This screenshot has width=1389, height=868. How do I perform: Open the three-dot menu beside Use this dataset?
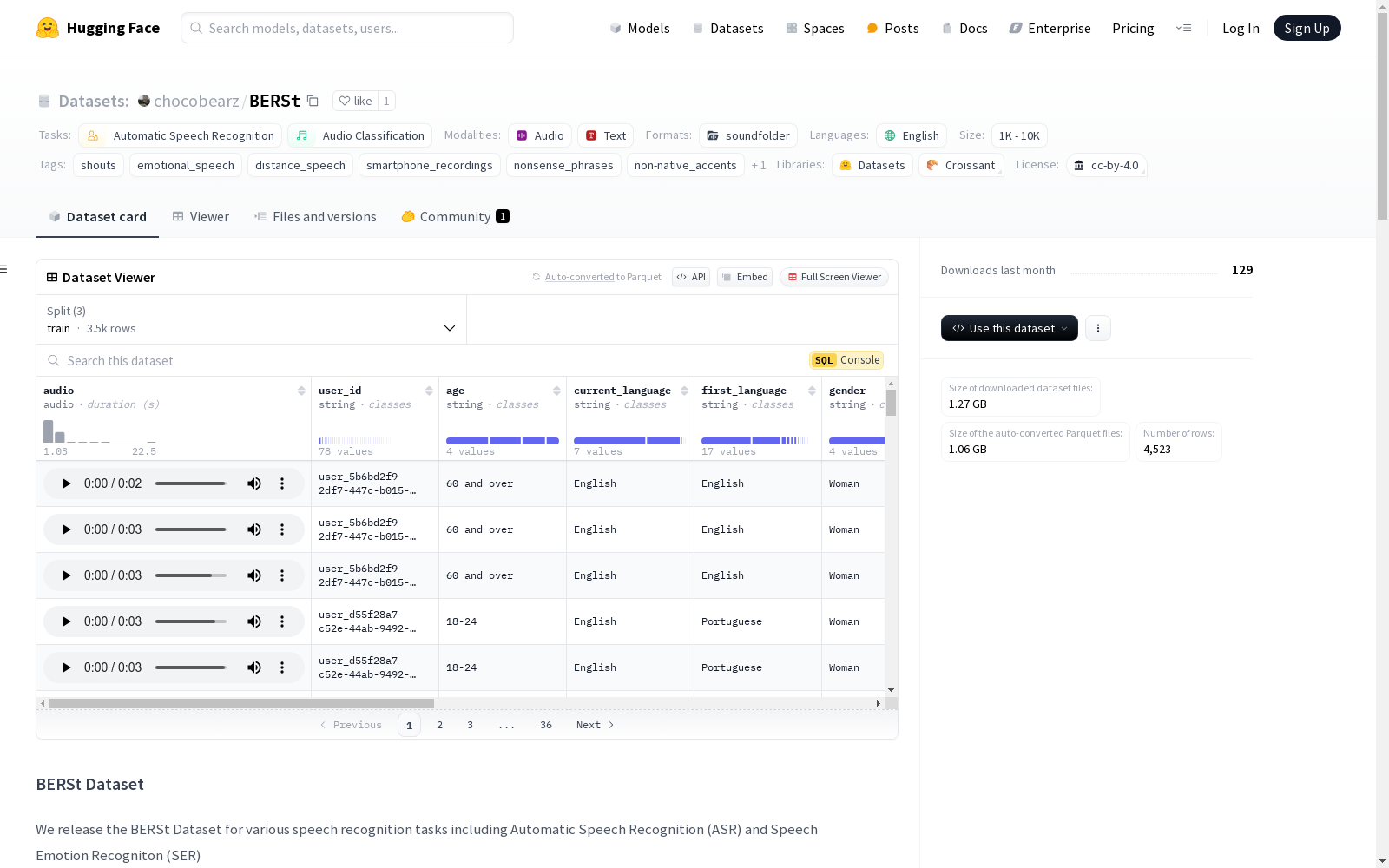pos(1097,328)
